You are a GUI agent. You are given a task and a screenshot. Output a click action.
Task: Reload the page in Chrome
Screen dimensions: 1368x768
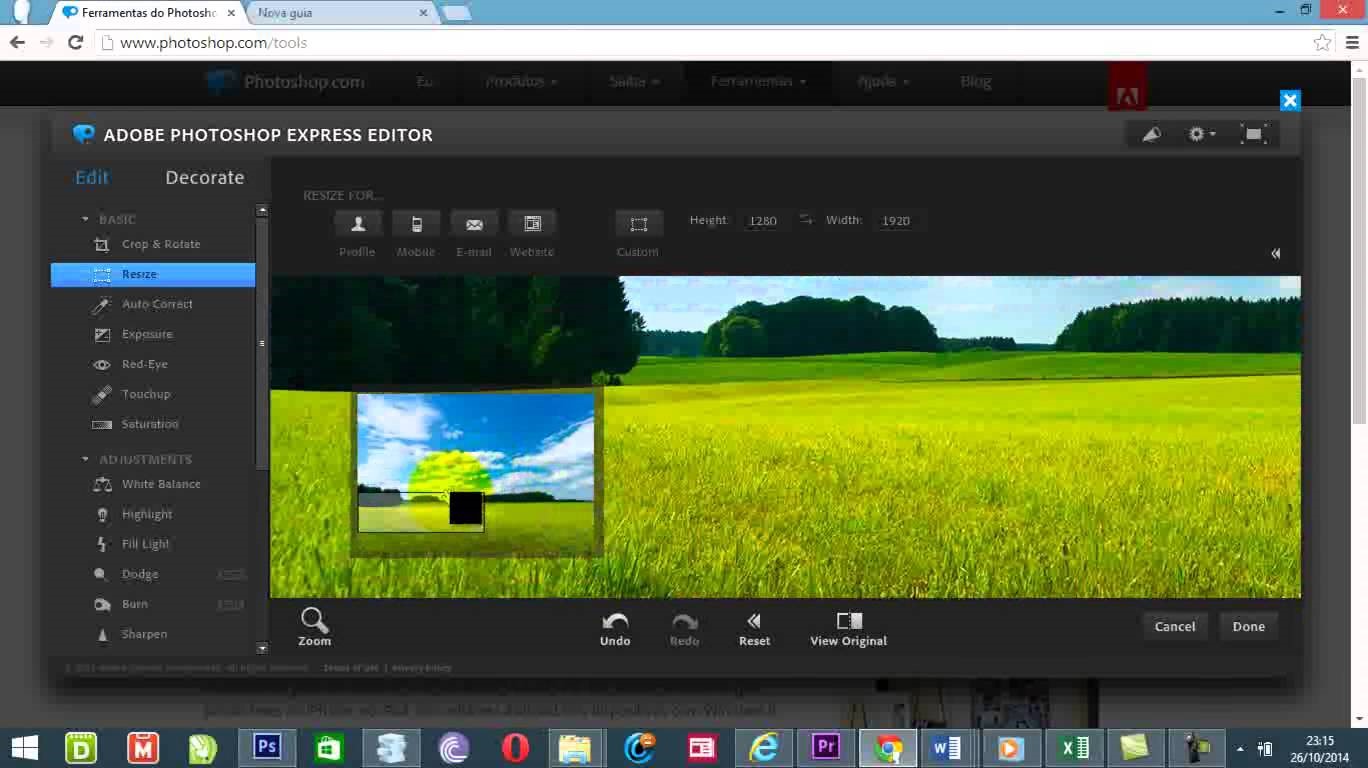(75, 42)
